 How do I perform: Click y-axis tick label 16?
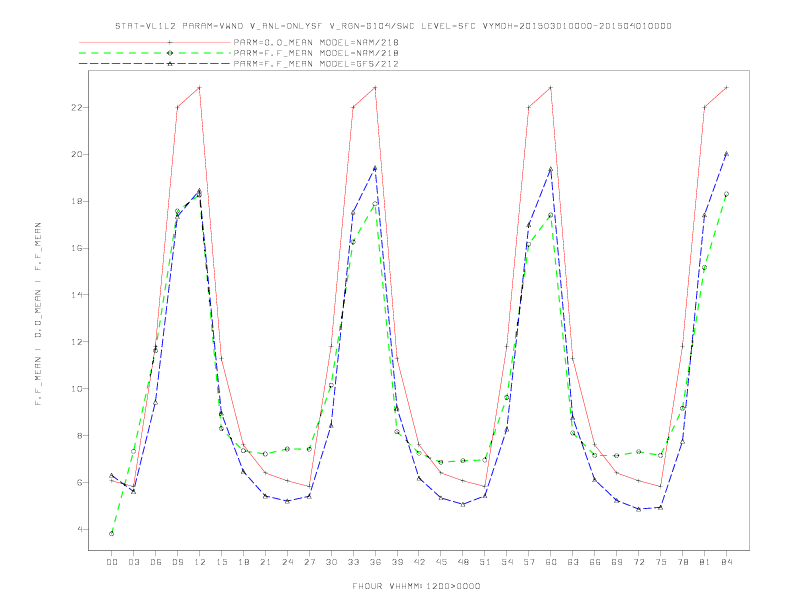77,248
